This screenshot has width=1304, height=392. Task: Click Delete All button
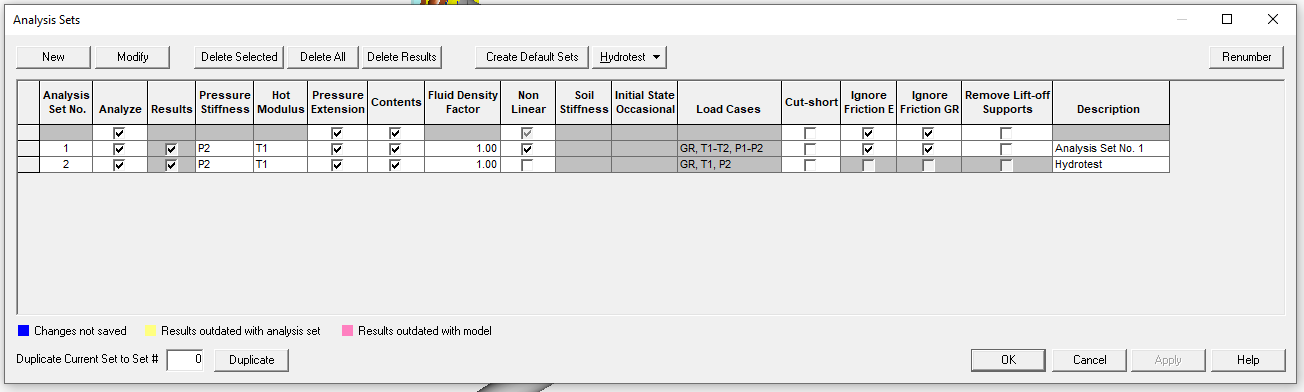(x=323, y=57)
